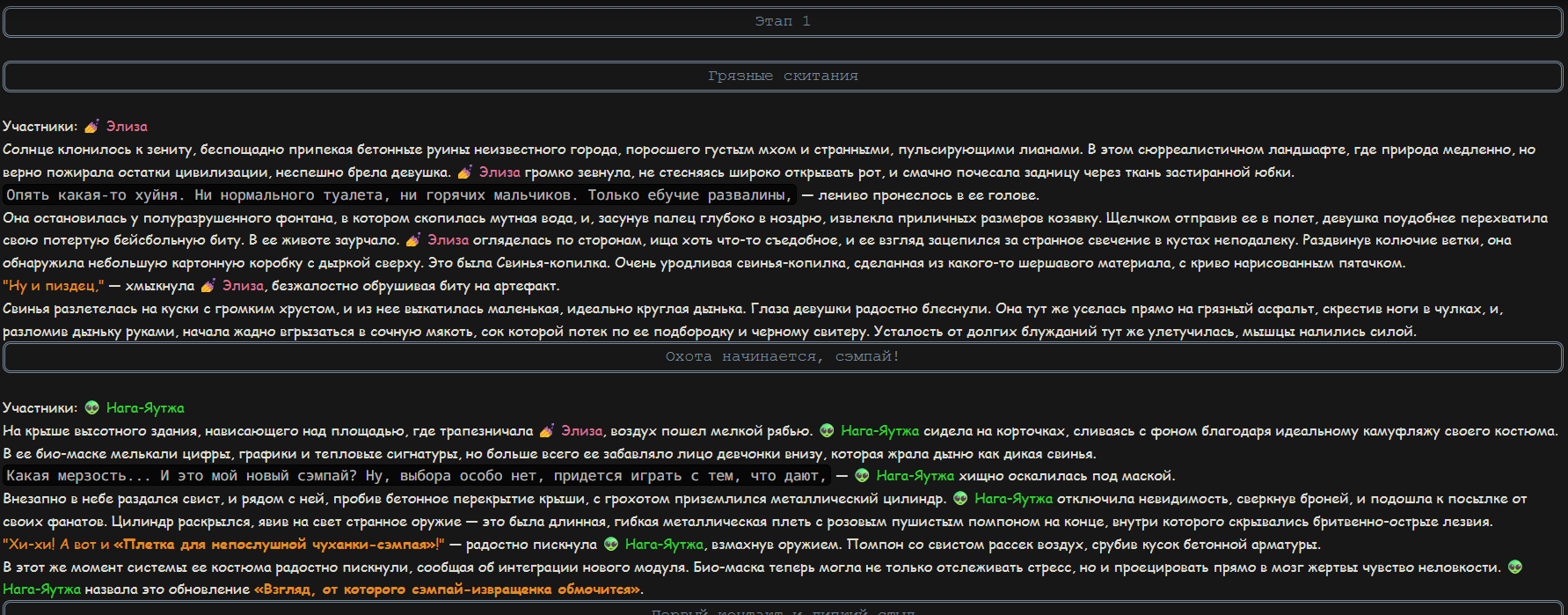The height and width of the screenshot is (615, 1568).
Task: Click the orange text 'Взгляд, от которого сэмпай-извращенка обмочится'
Action: (x=448, y=589)
